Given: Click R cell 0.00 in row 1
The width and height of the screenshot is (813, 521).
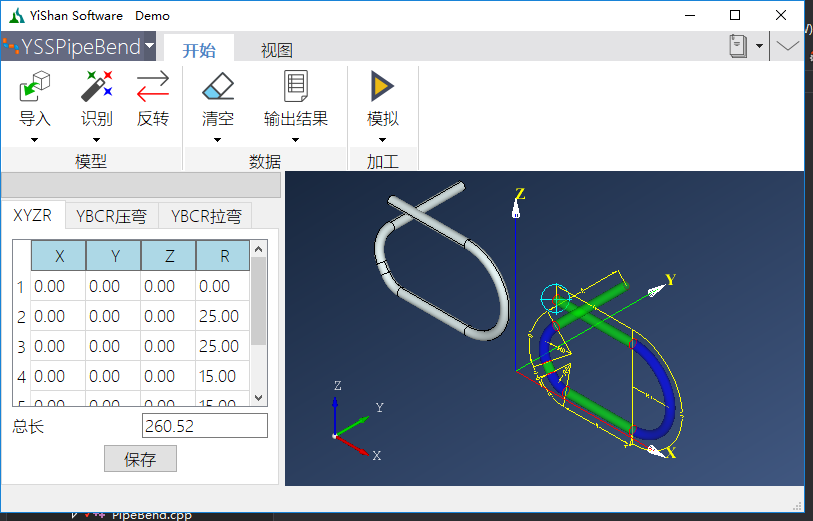Looking at the screenshot, I should (x=223, y=286).
